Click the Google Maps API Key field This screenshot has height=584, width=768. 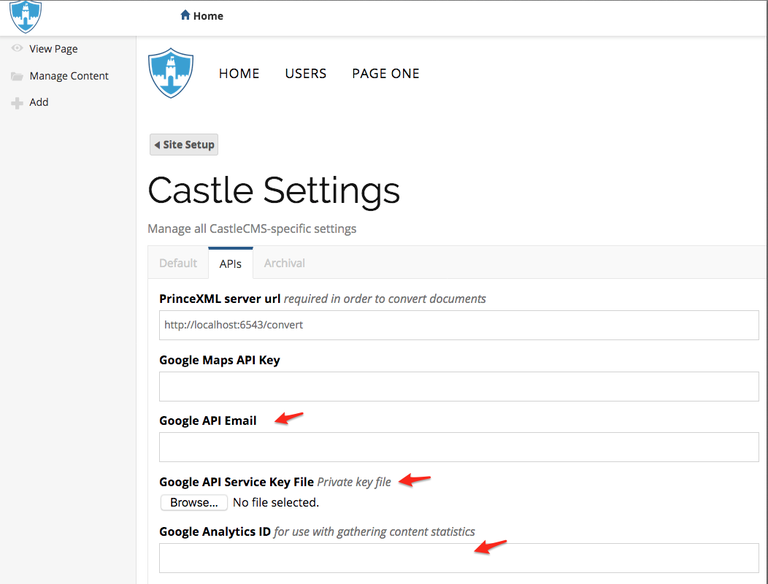[x=459, y=387]
